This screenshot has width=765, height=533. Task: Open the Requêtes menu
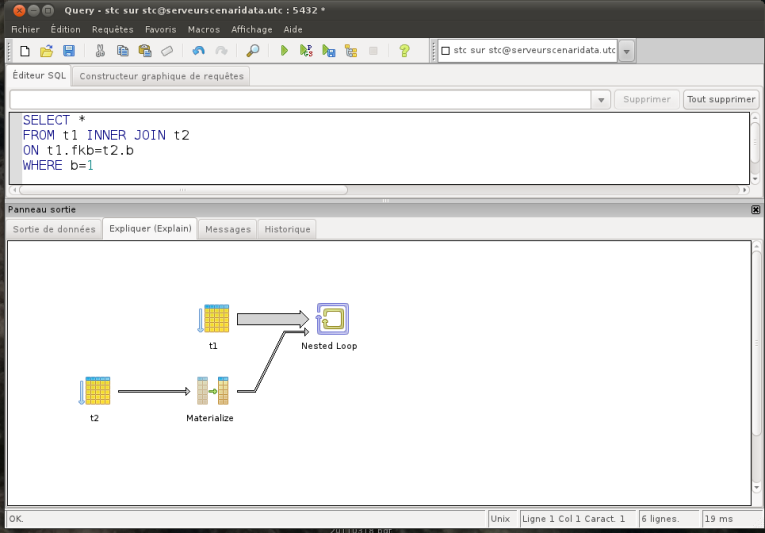[x=112, y=29]
